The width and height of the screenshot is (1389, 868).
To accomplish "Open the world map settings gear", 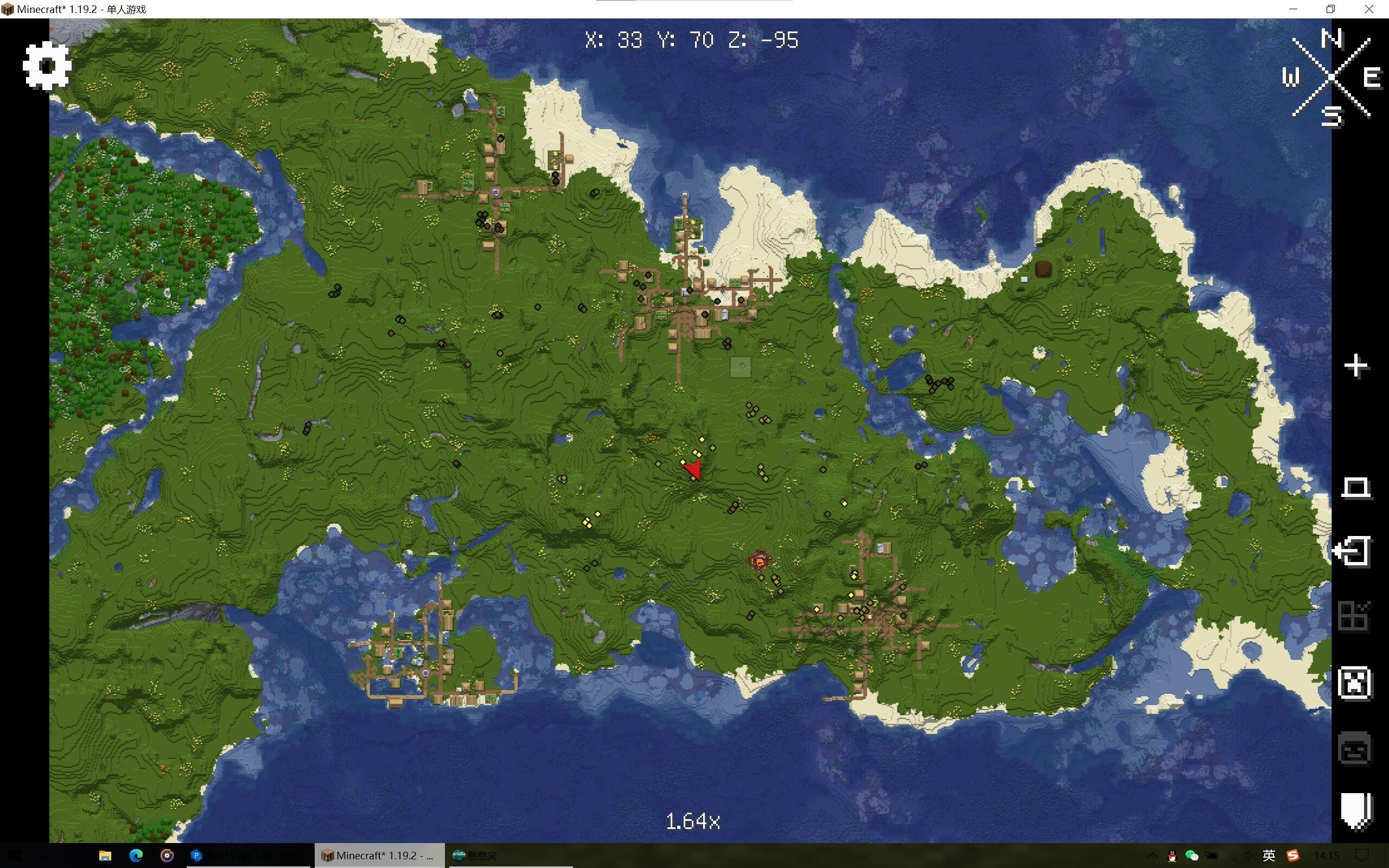I will [47, 66].
